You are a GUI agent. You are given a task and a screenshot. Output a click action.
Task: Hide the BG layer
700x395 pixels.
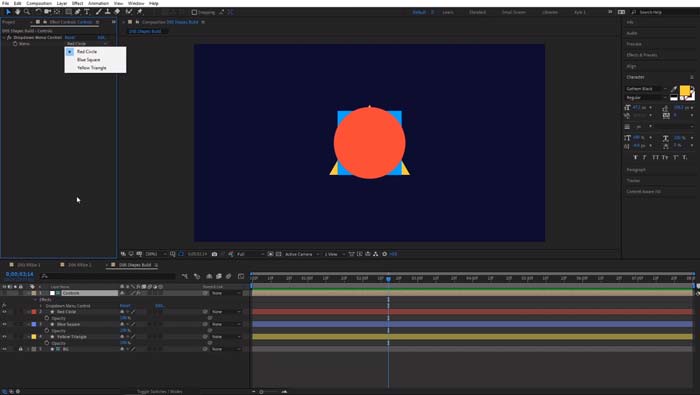click(4, 349)
